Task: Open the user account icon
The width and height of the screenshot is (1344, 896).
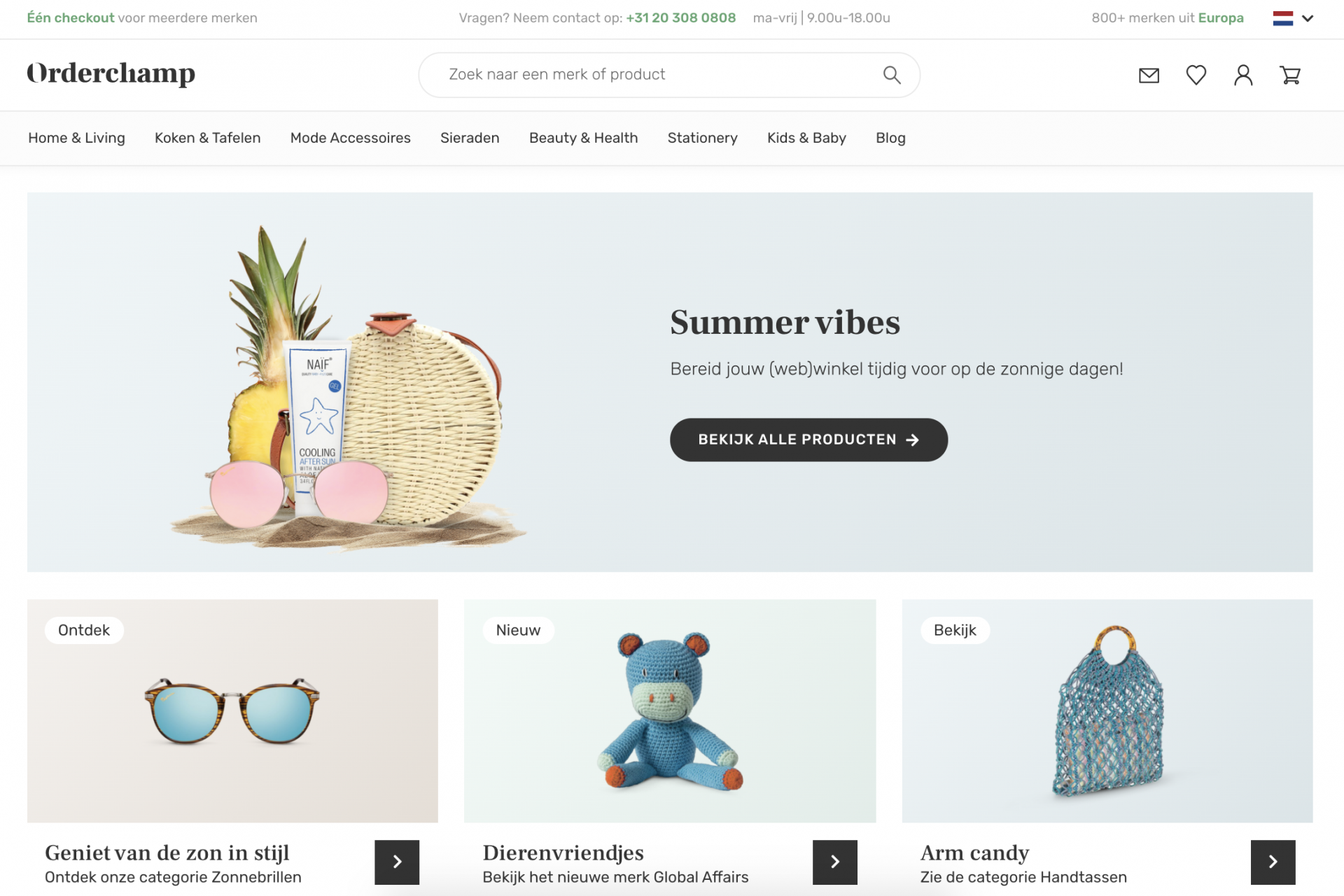Action: pyautogui.click(x=1243, y=75)
